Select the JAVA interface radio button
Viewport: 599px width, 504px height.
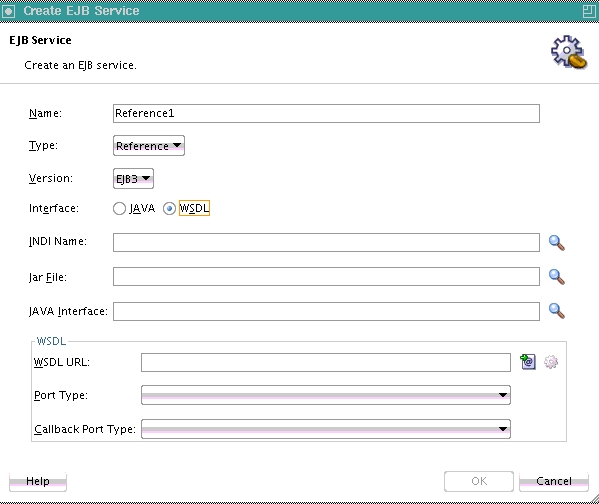(x=119, y=209)
